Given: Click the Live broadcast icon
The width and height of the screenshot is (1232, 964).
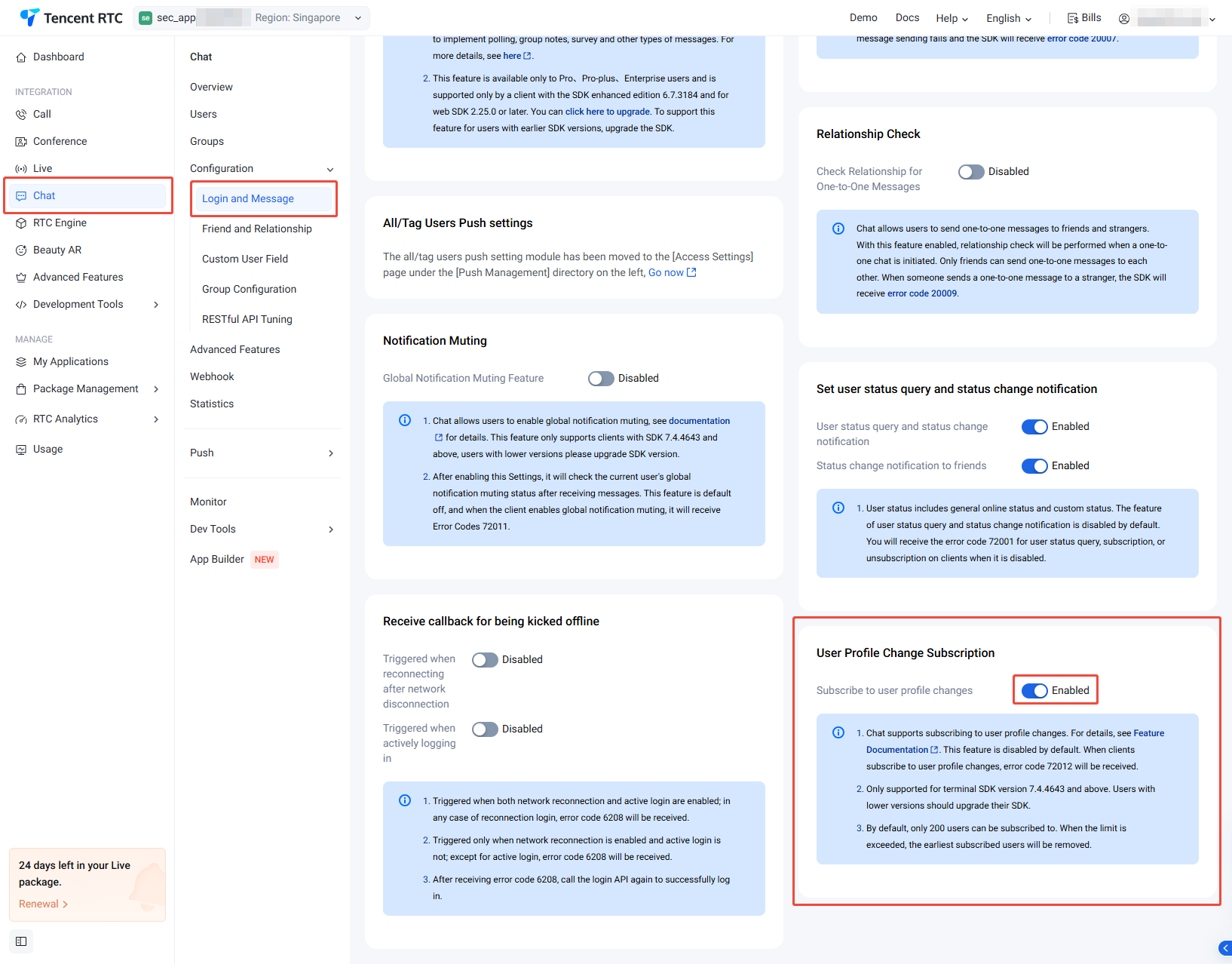Looking at the screenshot, I should pos(21,169).
